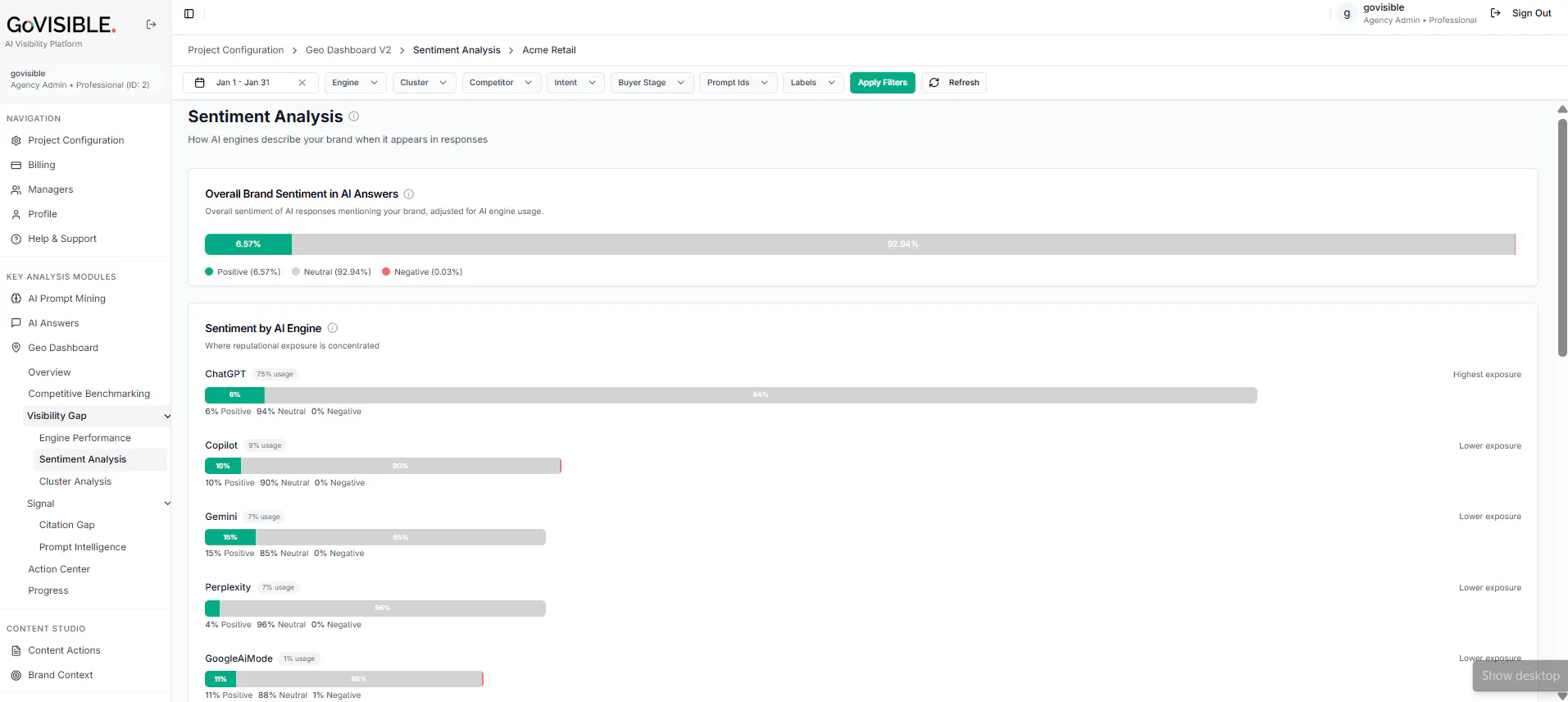
Task: Click Highest exposure label for ChatGPT
Action: pyautogui.click(x=1487, y=375)
